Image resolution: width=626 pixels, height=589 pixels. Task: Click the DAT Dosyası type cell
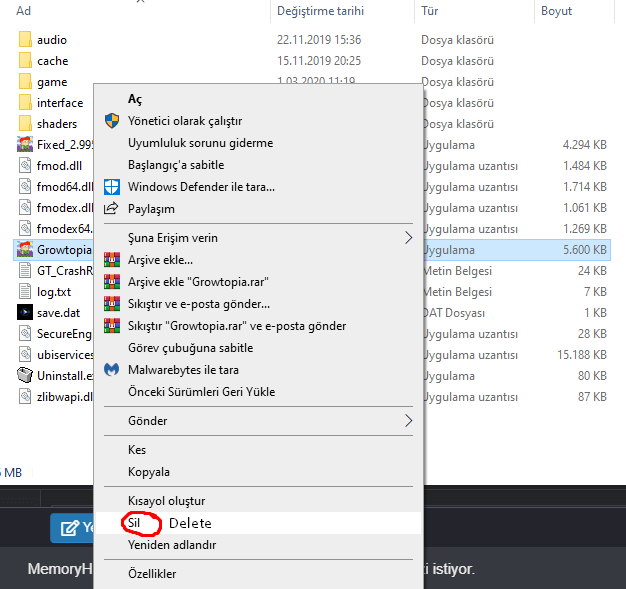453,313
